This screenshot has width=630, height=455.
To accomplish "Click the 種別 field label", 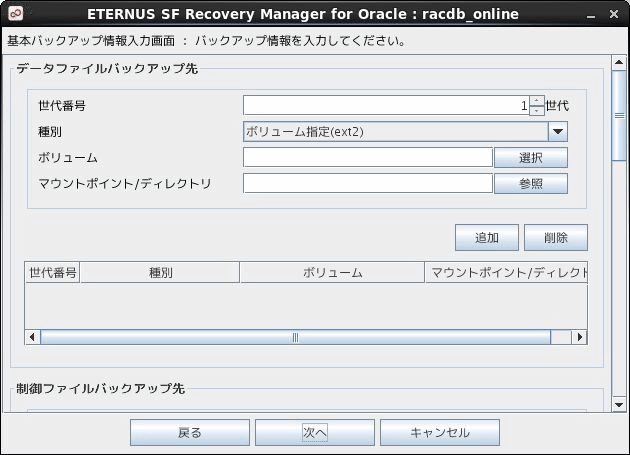I will tap(50, 131).
